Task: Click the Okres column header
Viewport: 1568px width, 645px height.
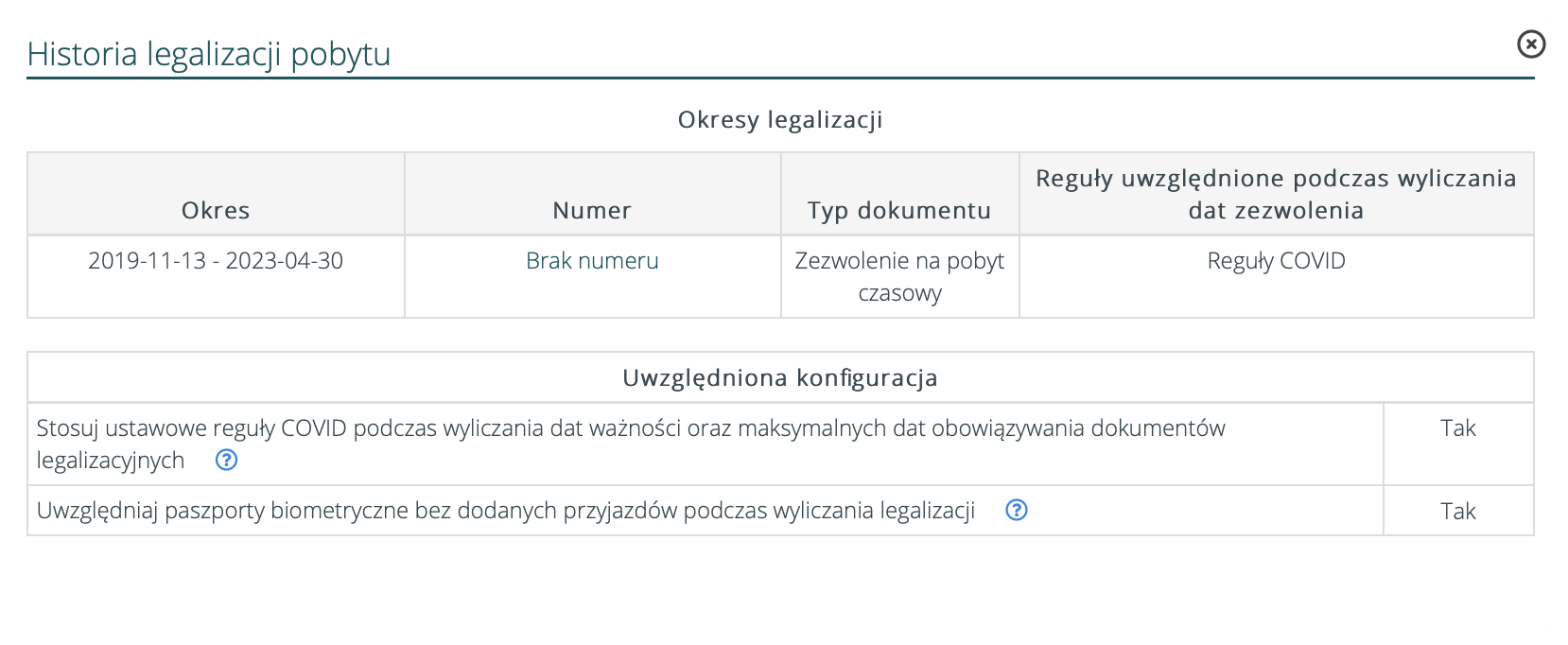Action: [216, 210]
